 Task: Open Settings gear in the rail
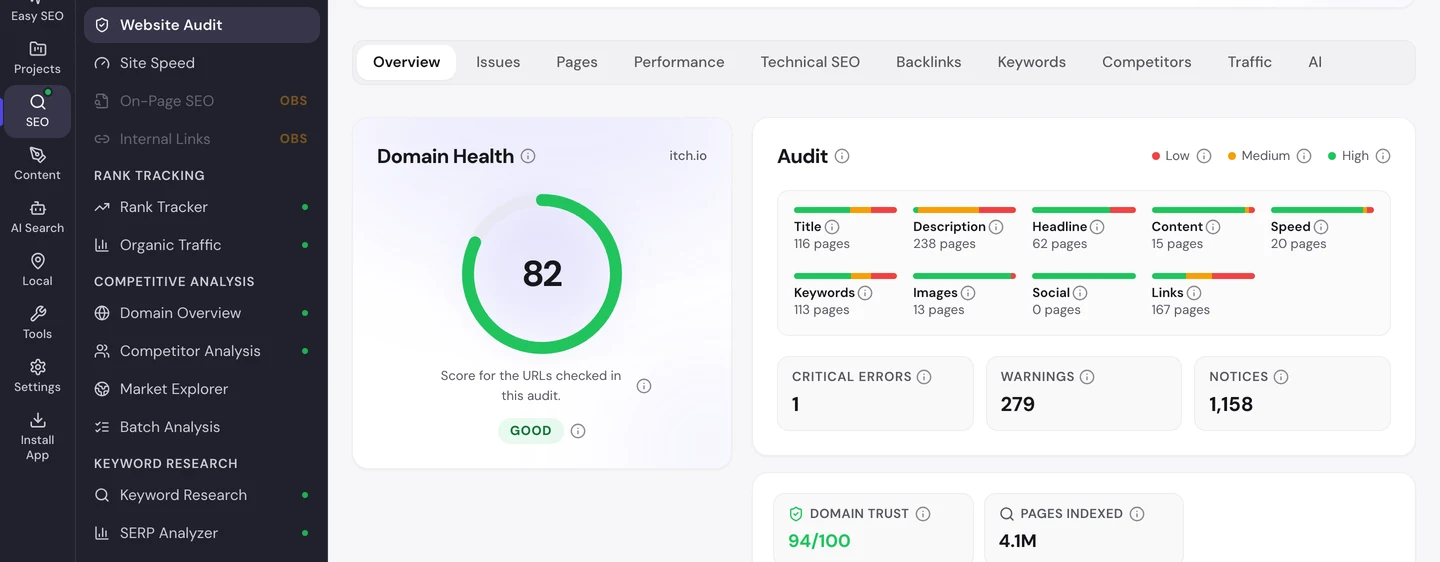(x=37, y=376)
